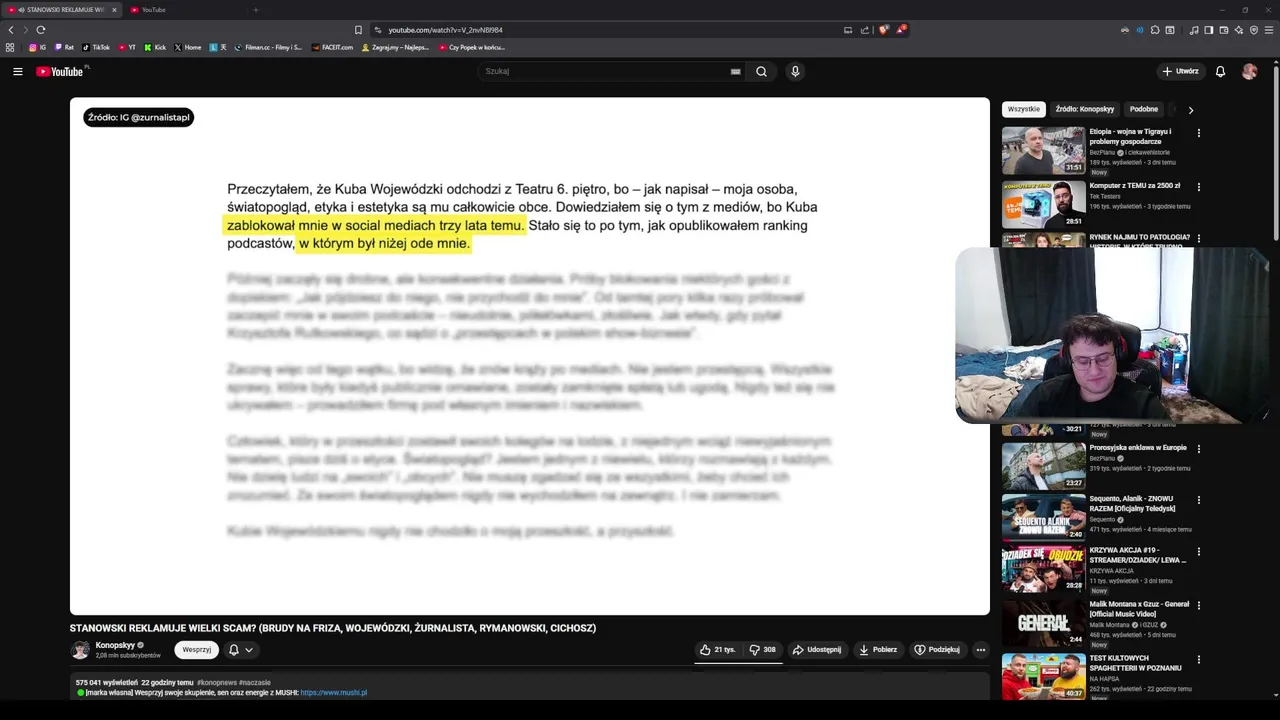This screenshot has height=720, width=1280.
Task: Like the video with thumbs up
Action: [x=717, y=650]
